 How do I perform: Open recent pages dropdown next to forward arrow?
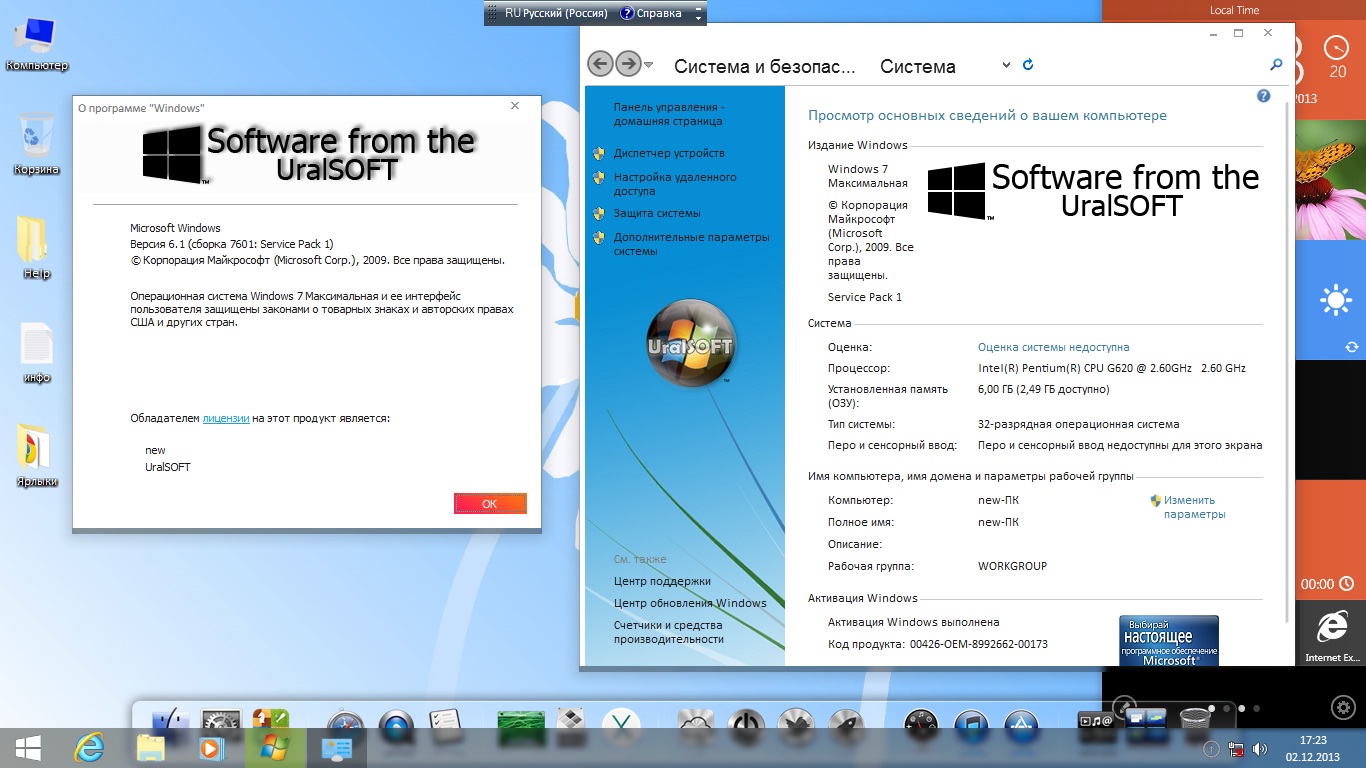click(649, 65)
